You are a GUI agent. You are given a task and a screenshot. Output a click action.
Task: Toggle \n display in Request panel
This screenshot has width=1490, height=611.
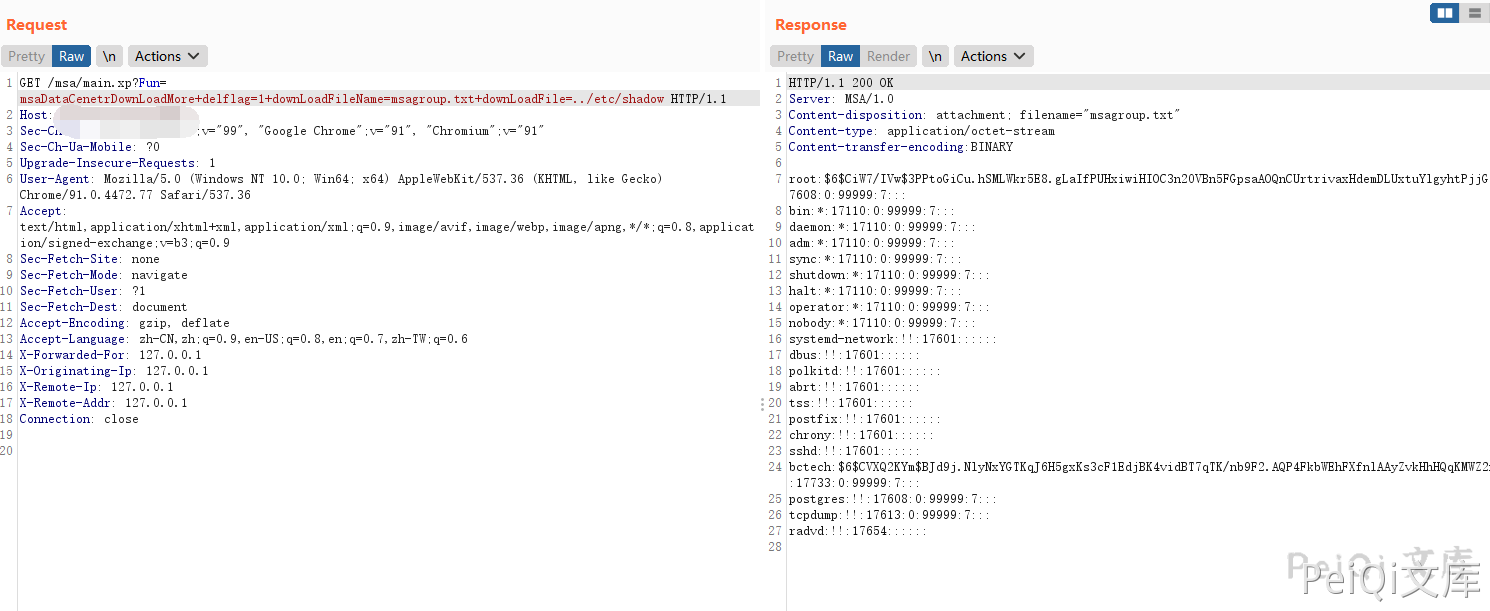[109, 56]
